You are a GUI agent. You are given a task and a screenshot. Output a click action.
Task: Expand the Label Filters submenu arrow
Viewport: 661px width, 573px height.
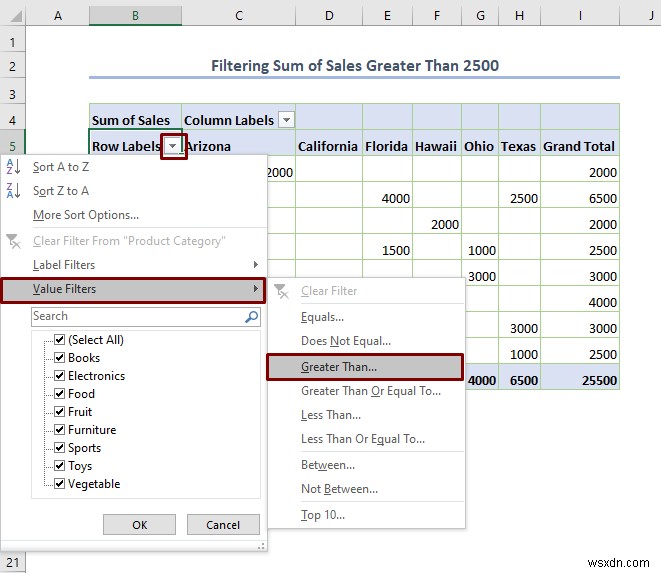(255, 265)
